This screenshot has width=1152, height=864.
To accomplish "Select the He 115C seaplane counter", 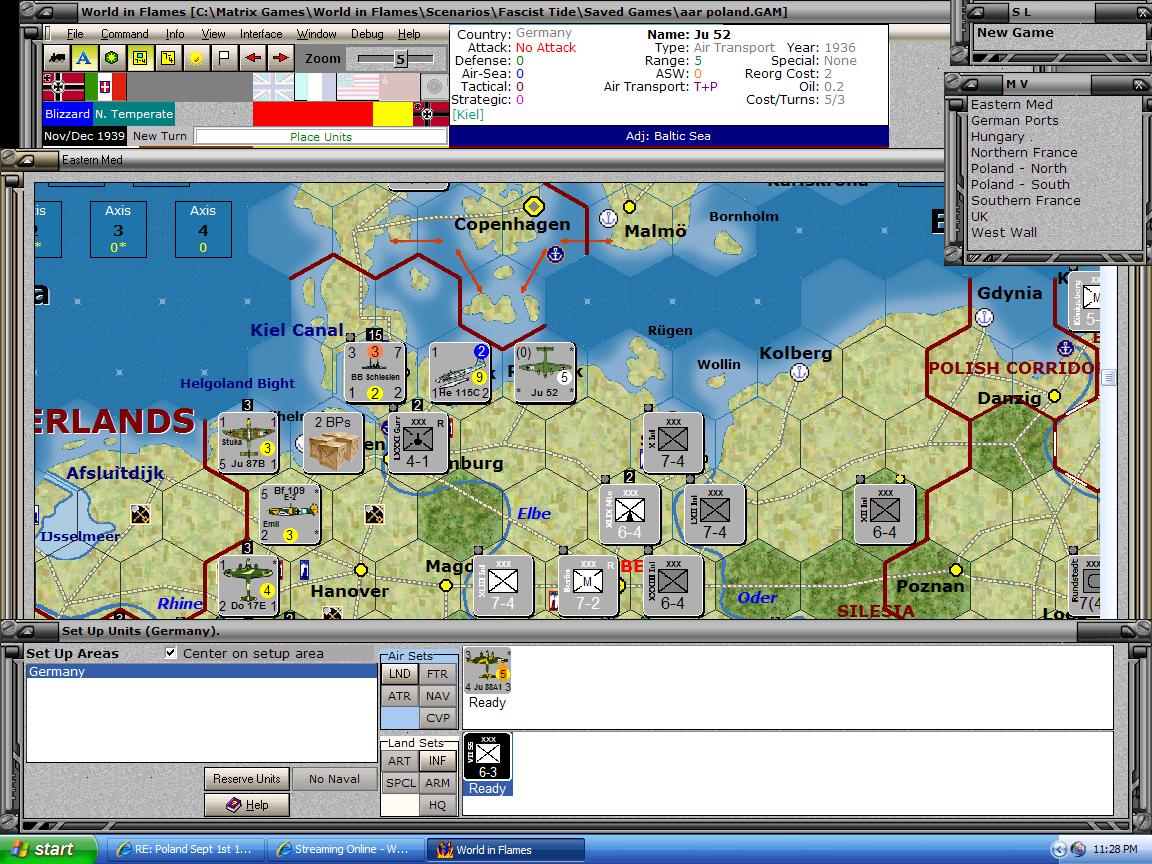I will click(x=460, y=372).
